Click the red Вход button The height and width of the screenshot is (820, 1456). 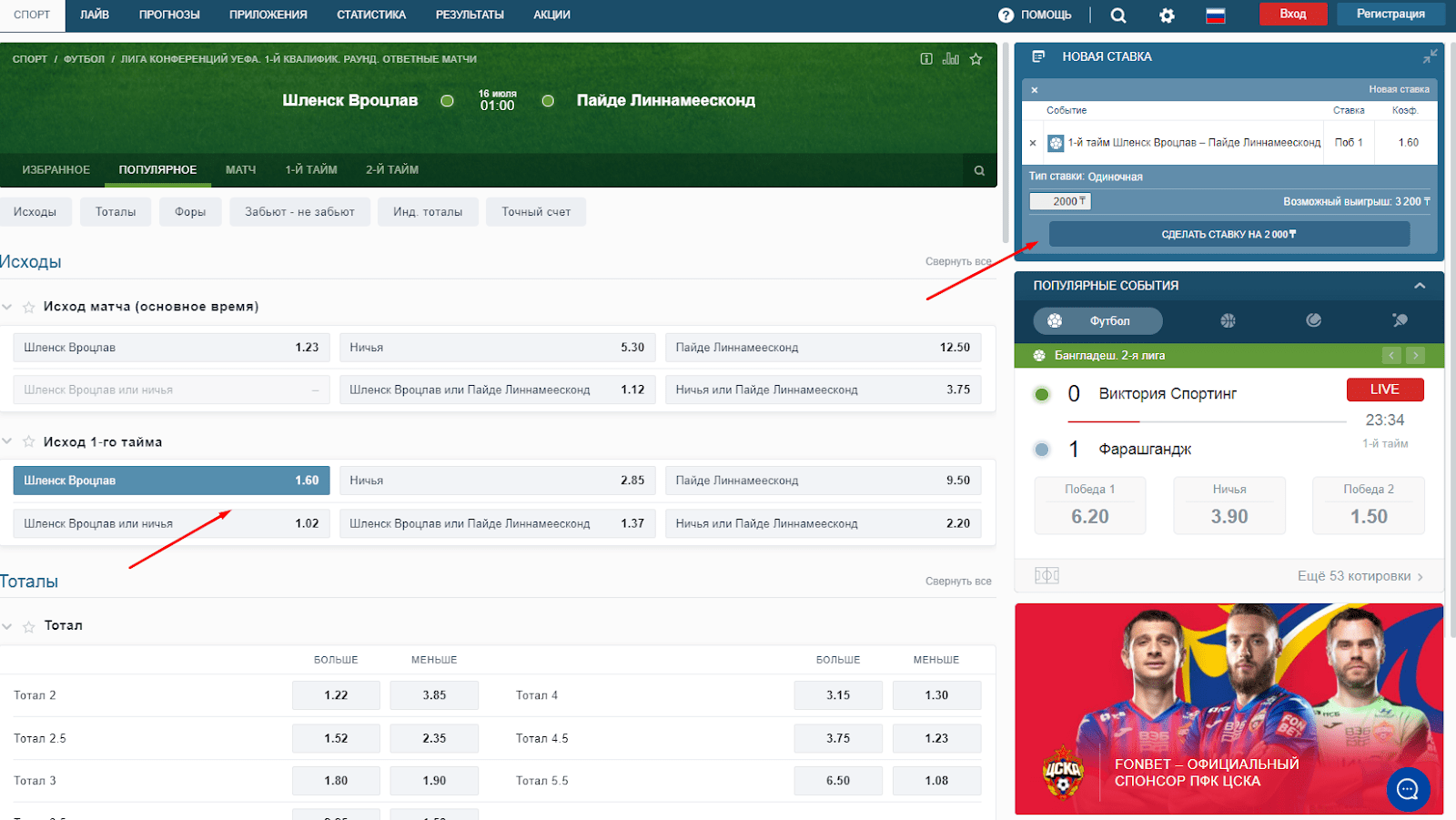(1293, 15)
